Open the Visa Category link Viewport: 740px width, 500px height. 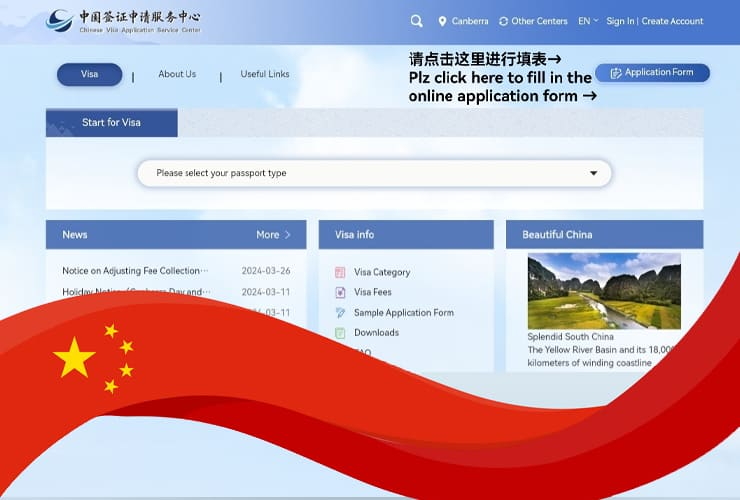(x=382, y=272)
